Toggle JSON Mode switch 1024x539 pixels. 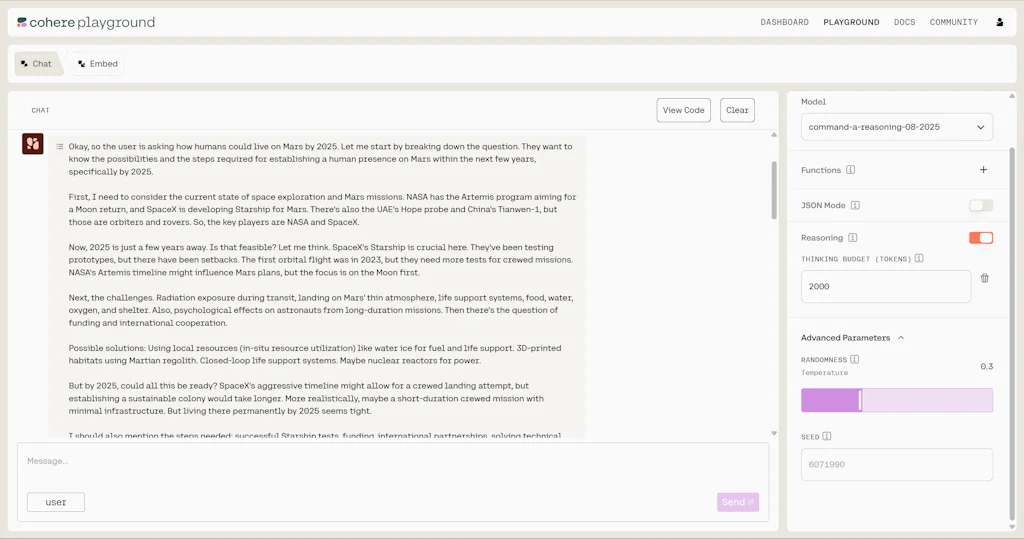(981, 205)
